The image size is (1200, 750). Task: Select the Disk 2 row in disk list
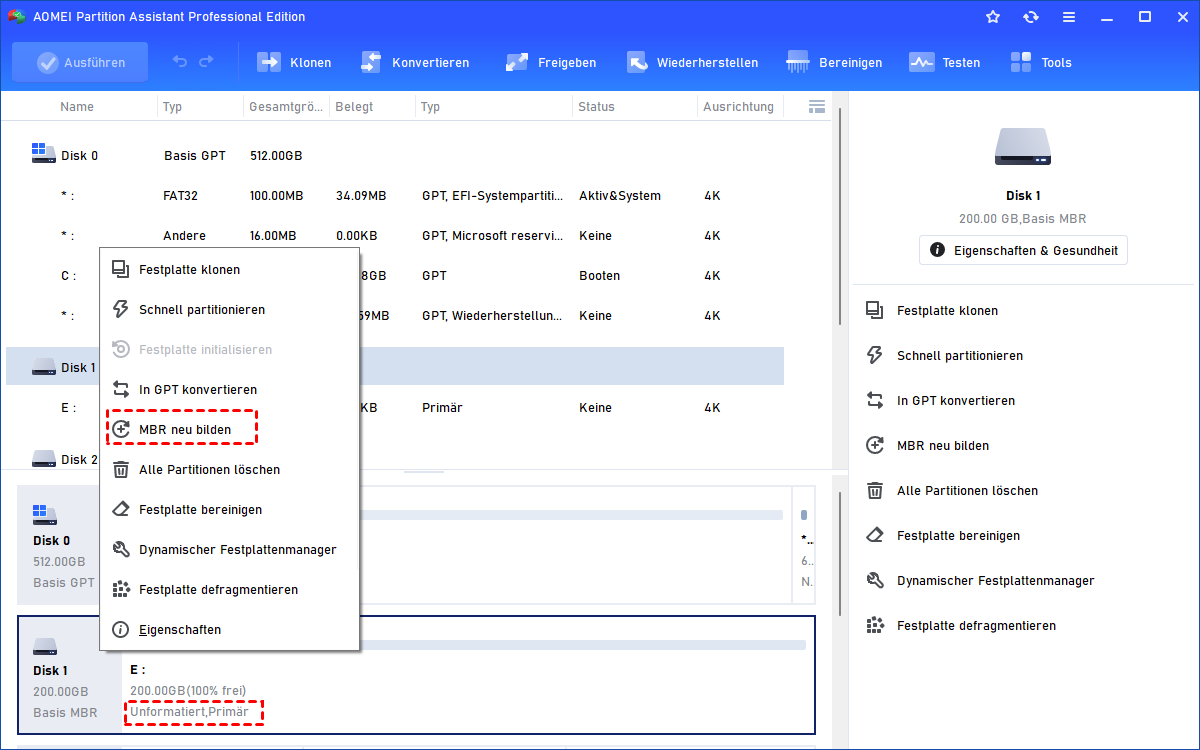(395, 459)
